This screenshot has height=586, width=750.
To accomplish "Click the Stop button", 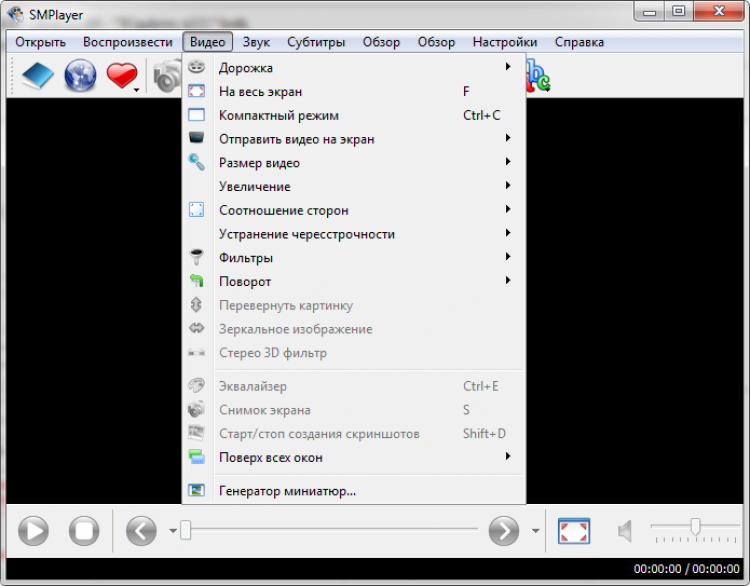I will coord(84,531).
